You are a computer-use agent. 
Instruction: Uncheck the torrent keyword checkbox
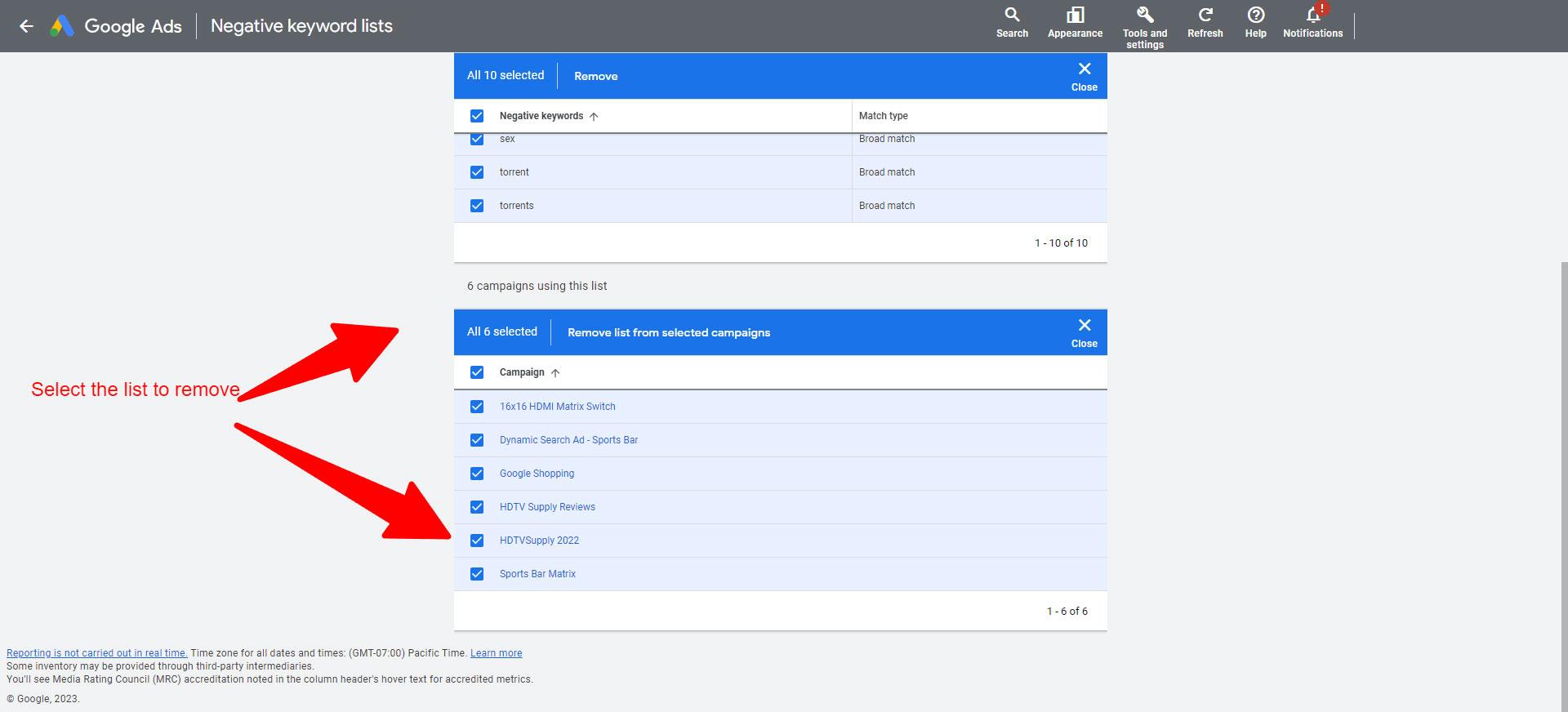[477, 172]
